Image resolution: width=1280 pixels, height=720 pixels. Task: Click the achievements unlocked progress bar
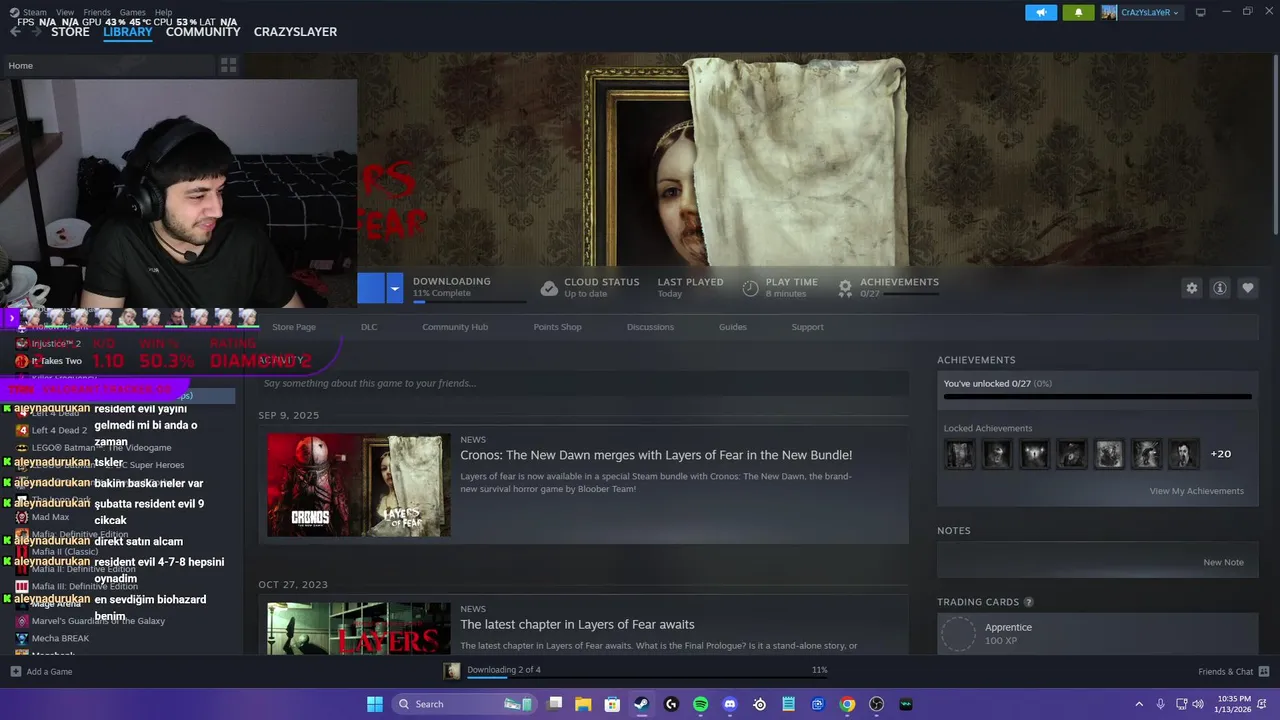[1097, 396]
